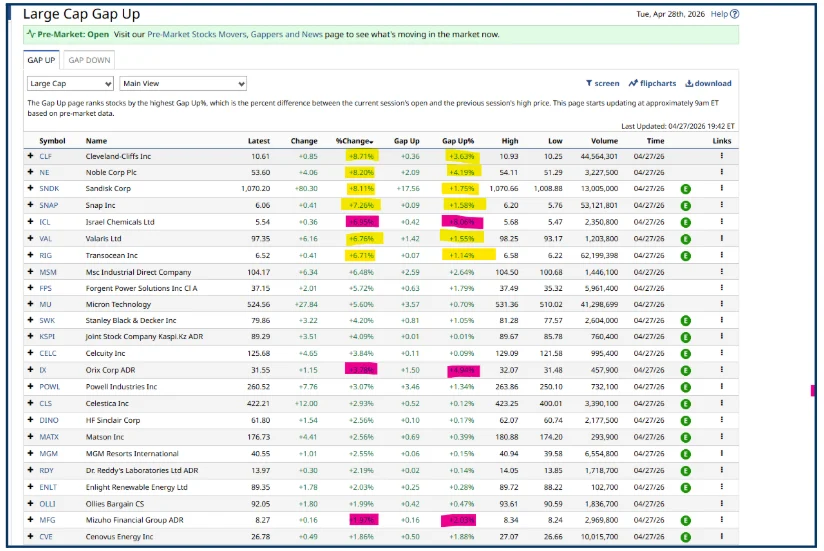Screen dimensions: 824x551
Task: Sort by Symbol column header
Action: click(x=53, y=141)
